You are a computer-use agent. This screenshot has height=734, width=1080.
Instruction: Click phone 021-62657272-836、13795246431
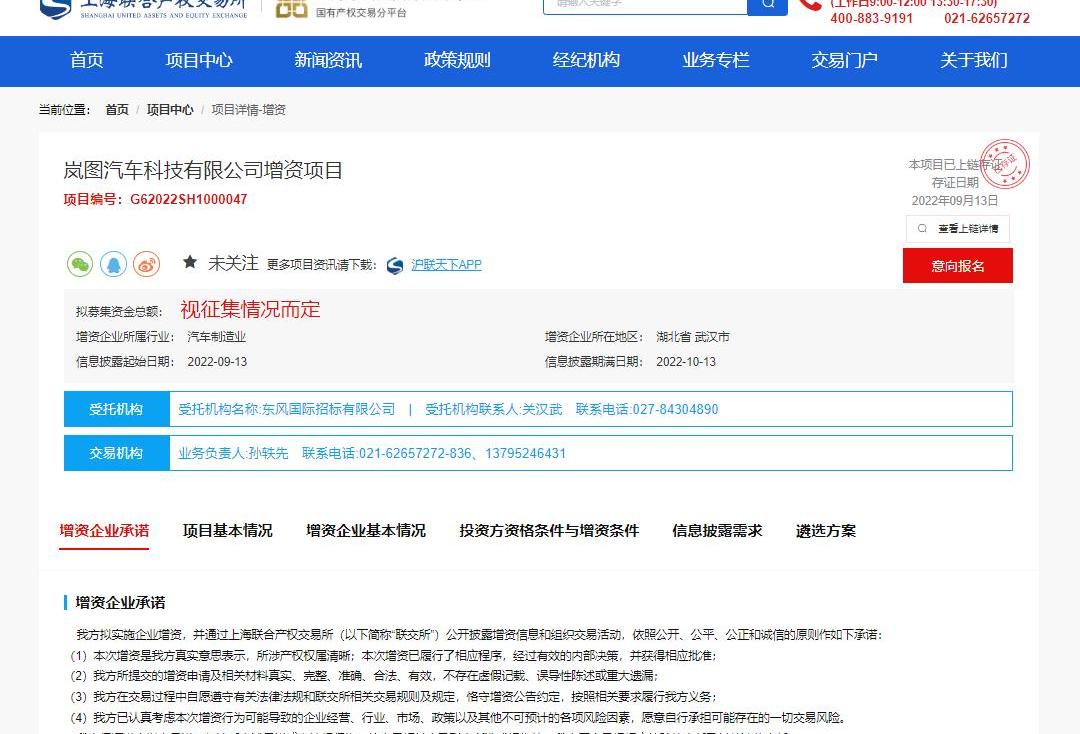tap(462, 453)
